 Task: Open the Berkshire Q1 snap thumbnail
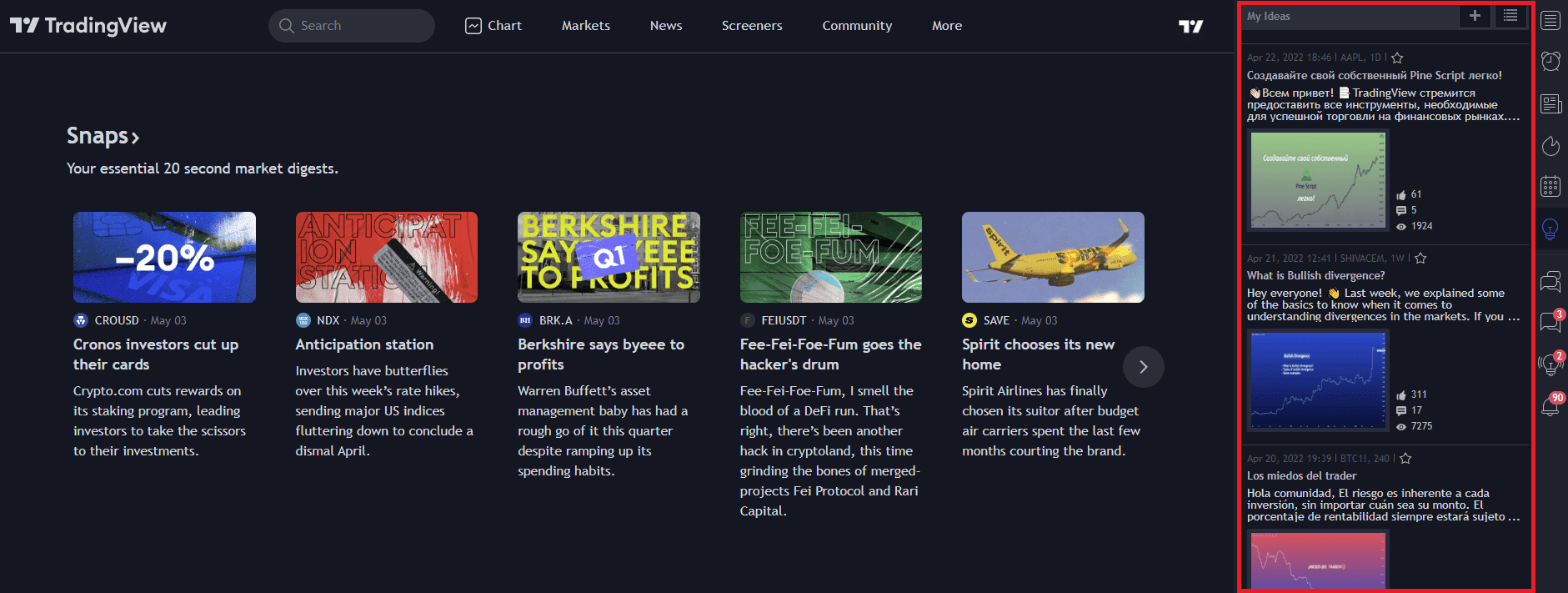click(x=609, y=257)
